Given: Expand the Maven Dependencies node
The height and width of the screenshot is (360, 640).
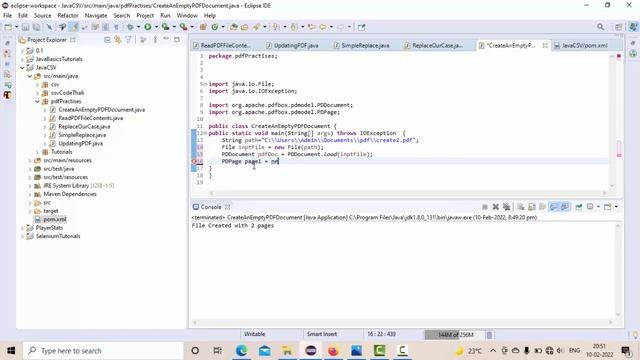Looking at the screenshot, I should [30, 194].
